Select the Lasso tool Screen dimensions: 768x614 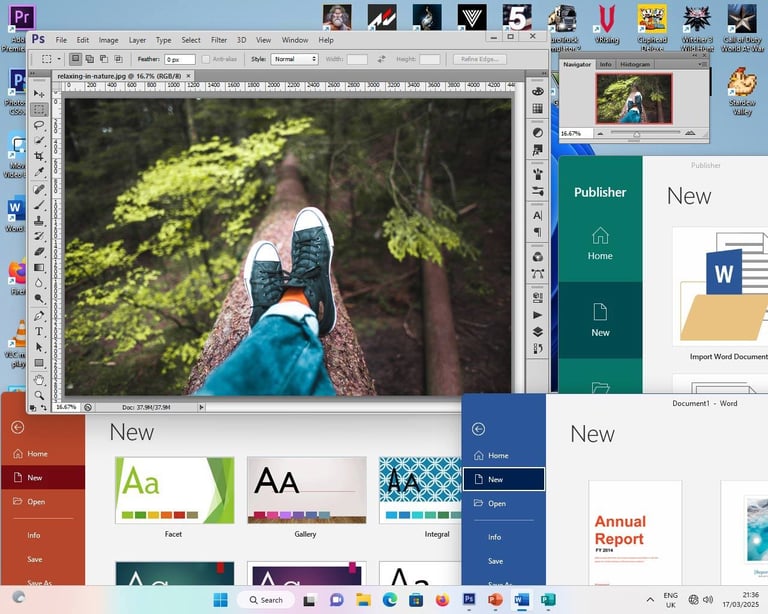pos(39,125)
